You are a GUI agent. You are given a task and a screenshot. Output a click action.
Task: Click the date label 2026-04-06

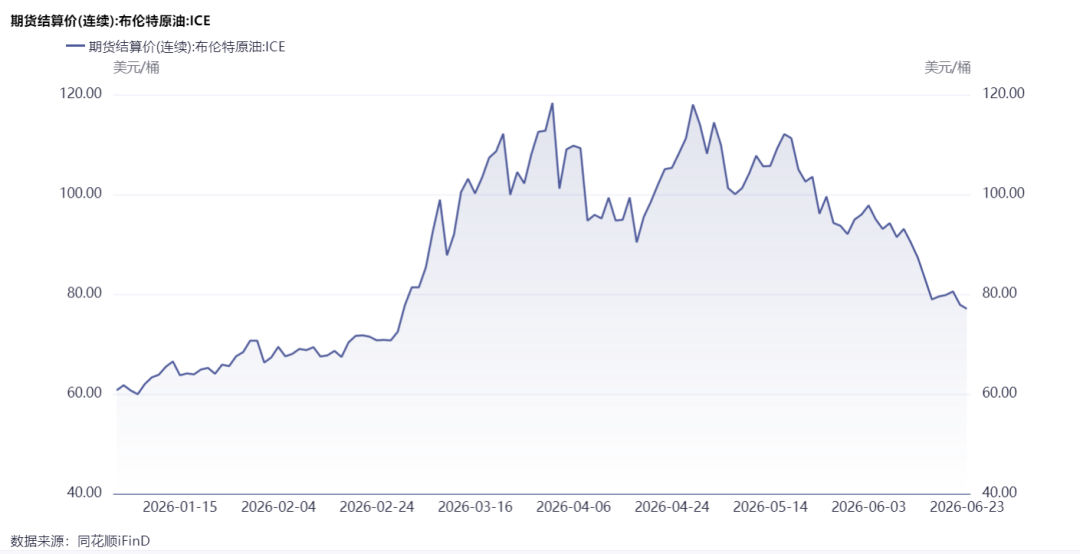(x=574, y=508)
